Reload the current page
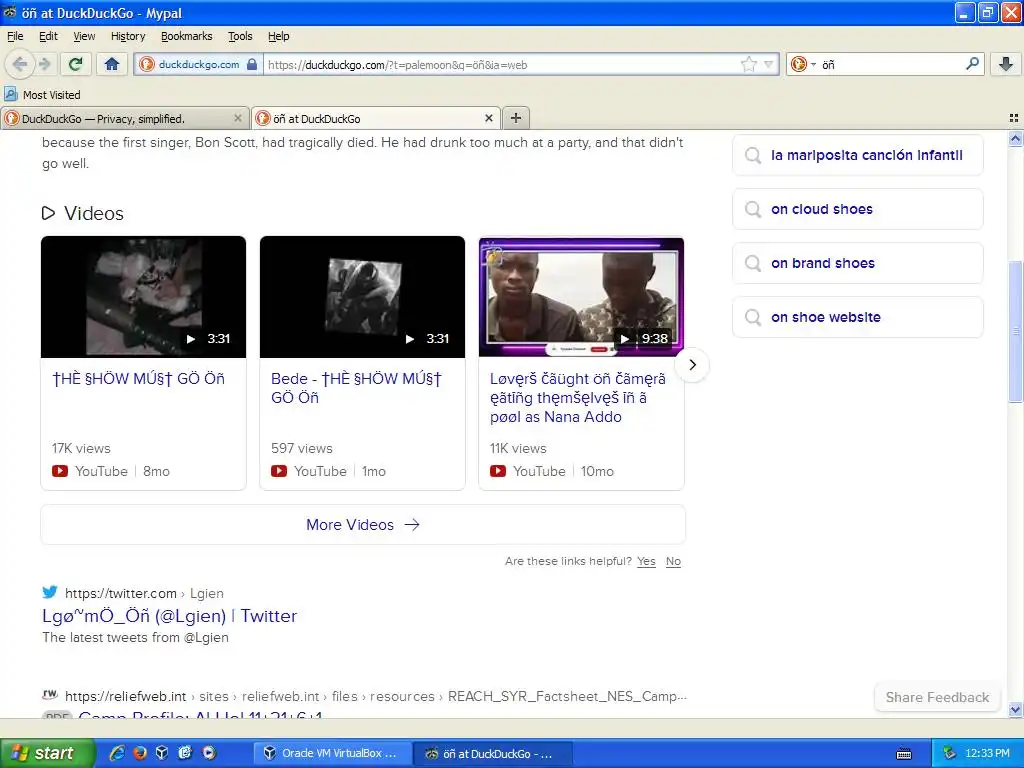Image resolution: width=1024 pixels, height=768 pixels. pos(76,64)
